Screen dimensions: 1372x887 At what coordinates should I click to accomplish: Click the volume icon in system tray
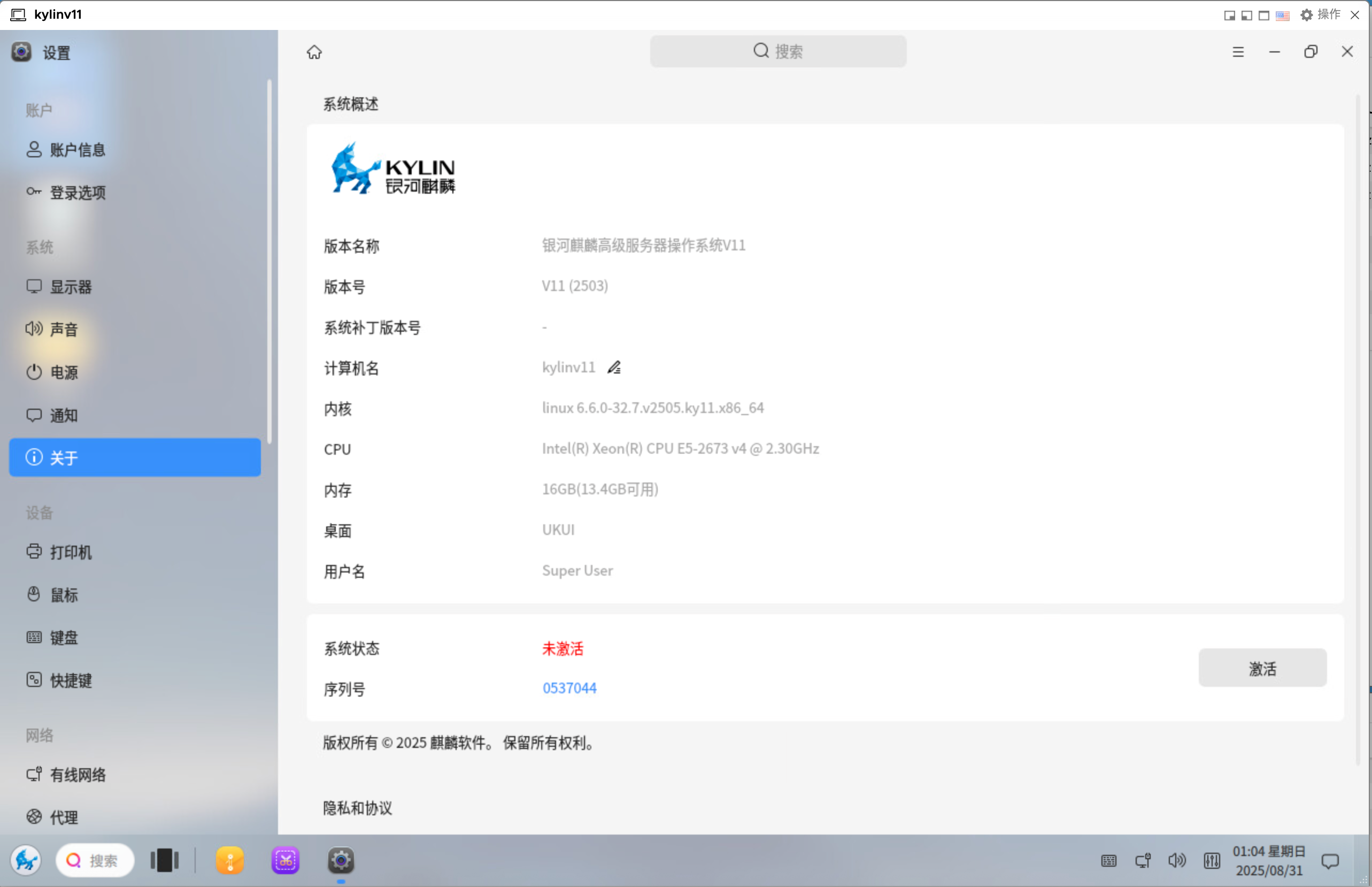pyautogui.click(x=1176, y=860)
